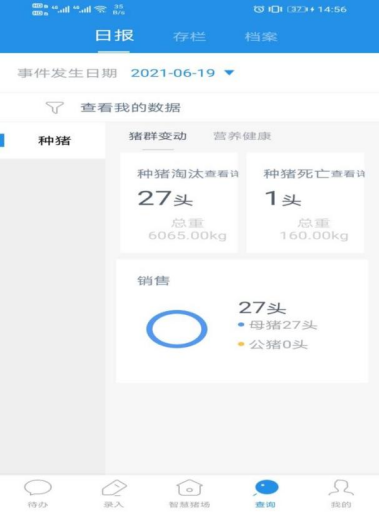Select the 查询 query icon
379x513 pixels.
click(x=266, y=488)
